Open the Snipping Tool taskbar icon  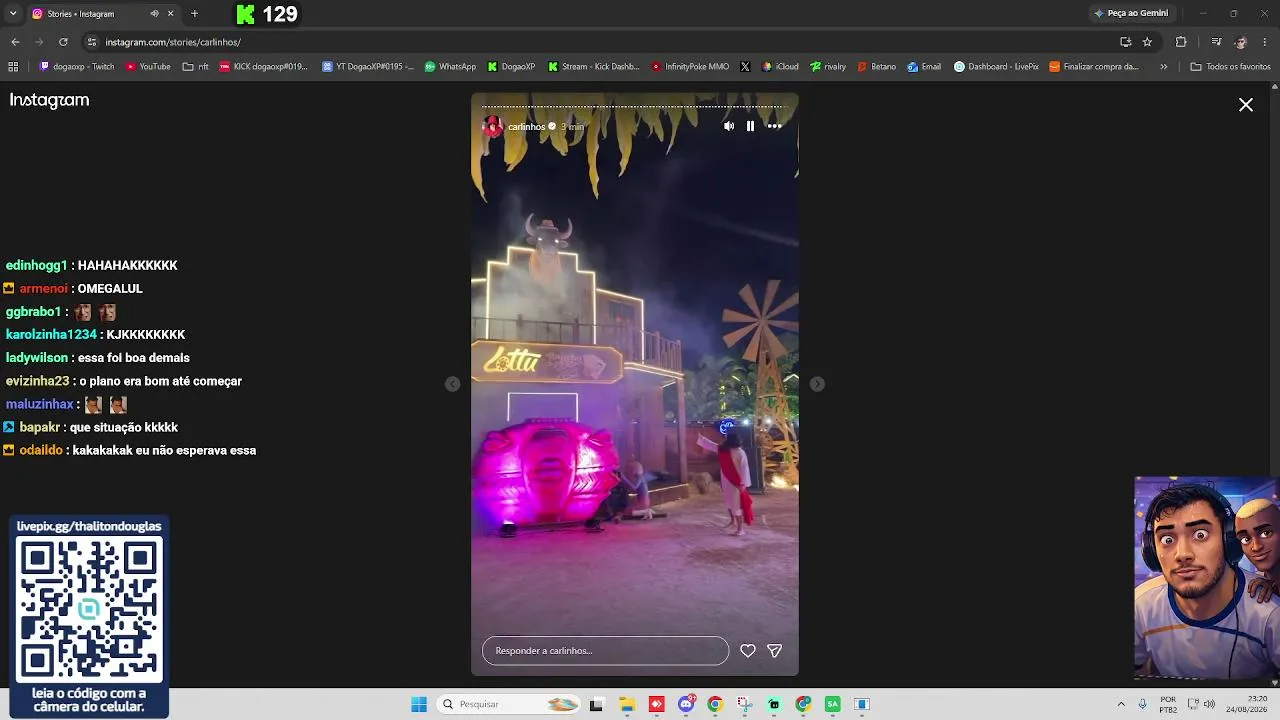745,704
